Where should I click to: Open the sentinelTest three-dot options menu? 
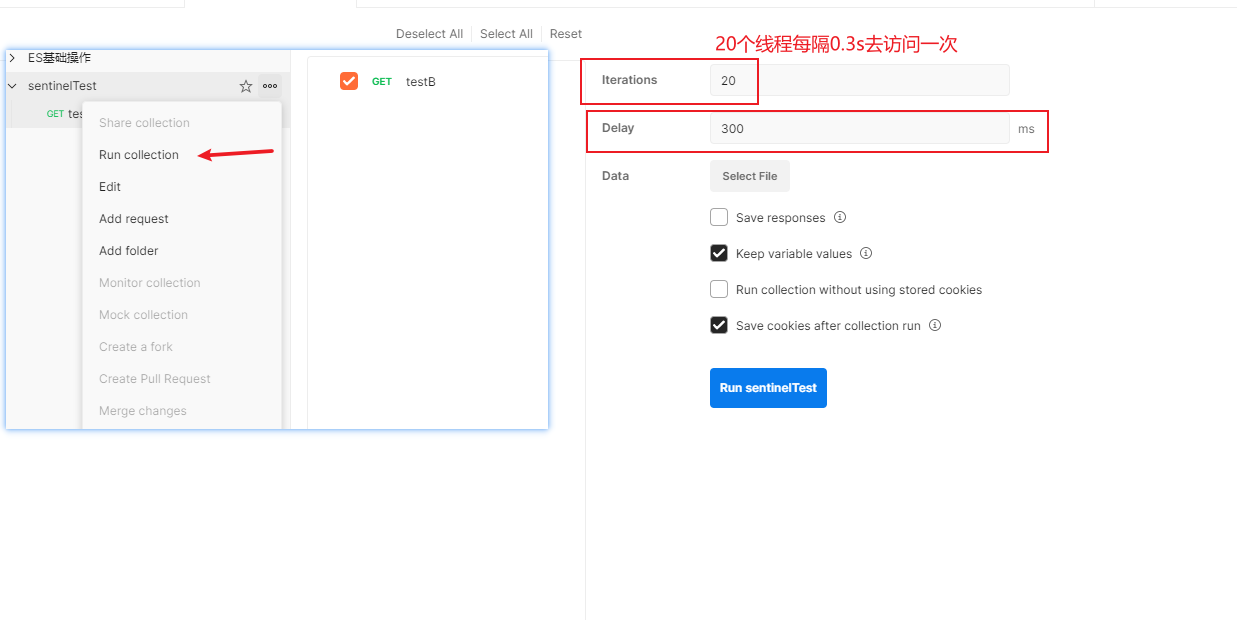point(270,86)
